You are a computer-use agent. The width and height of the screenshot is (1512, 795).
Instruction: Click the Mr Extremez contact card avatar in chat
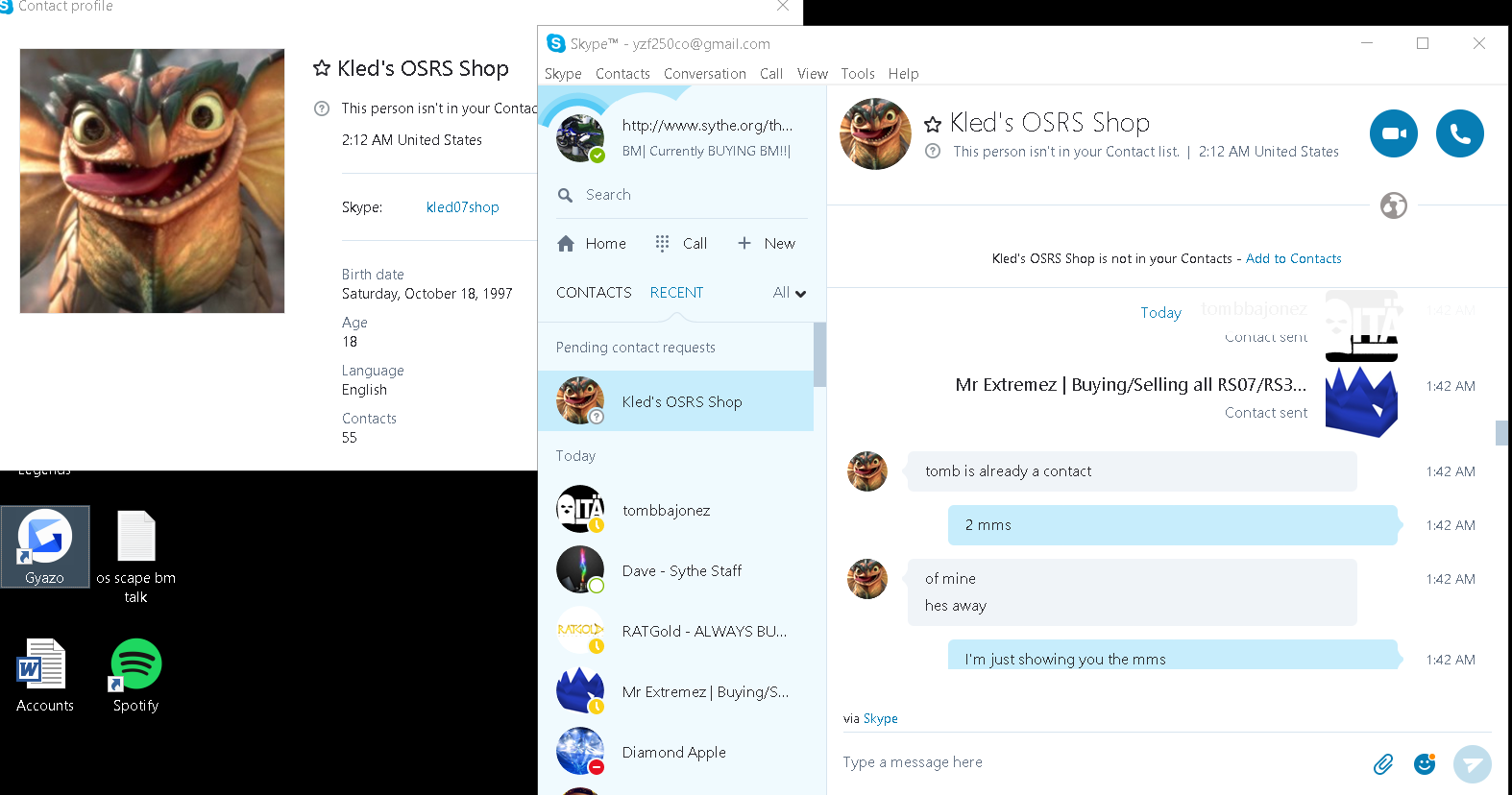pyautogui.click(x=1361, y=402)
